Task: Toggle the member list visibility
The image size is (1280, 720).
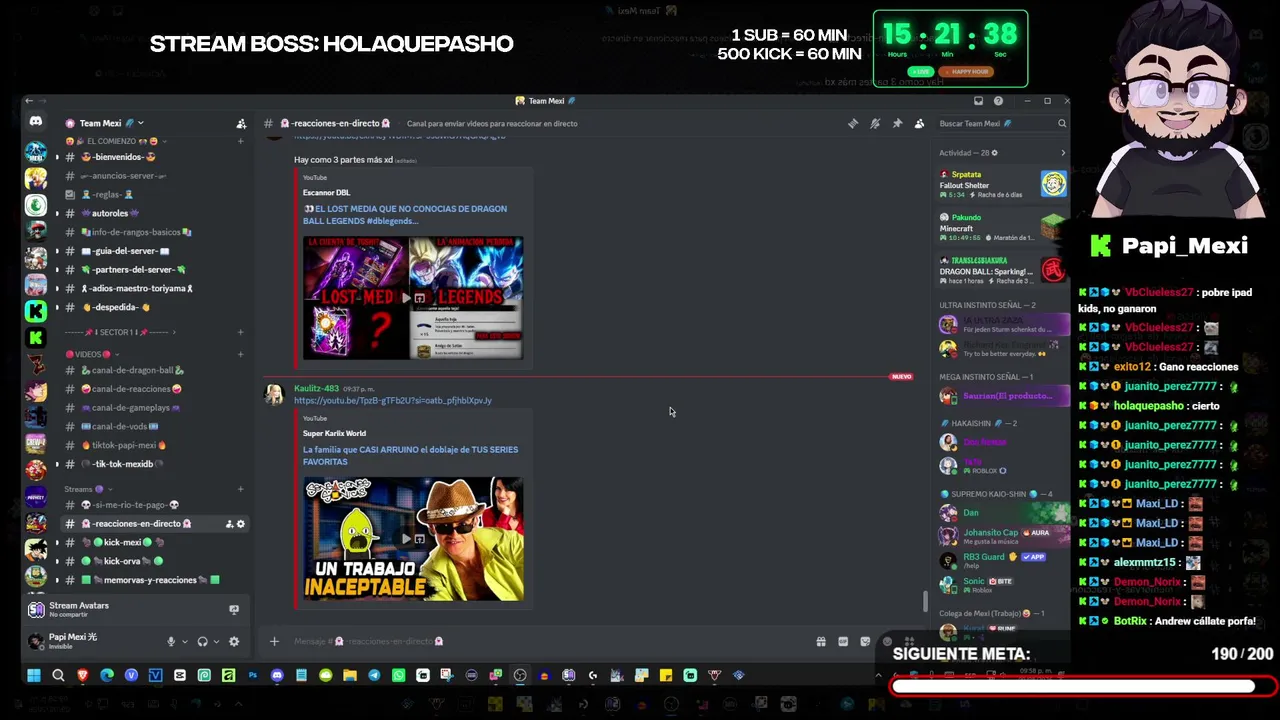Action: pyautogui.click(x=919, y=124)
